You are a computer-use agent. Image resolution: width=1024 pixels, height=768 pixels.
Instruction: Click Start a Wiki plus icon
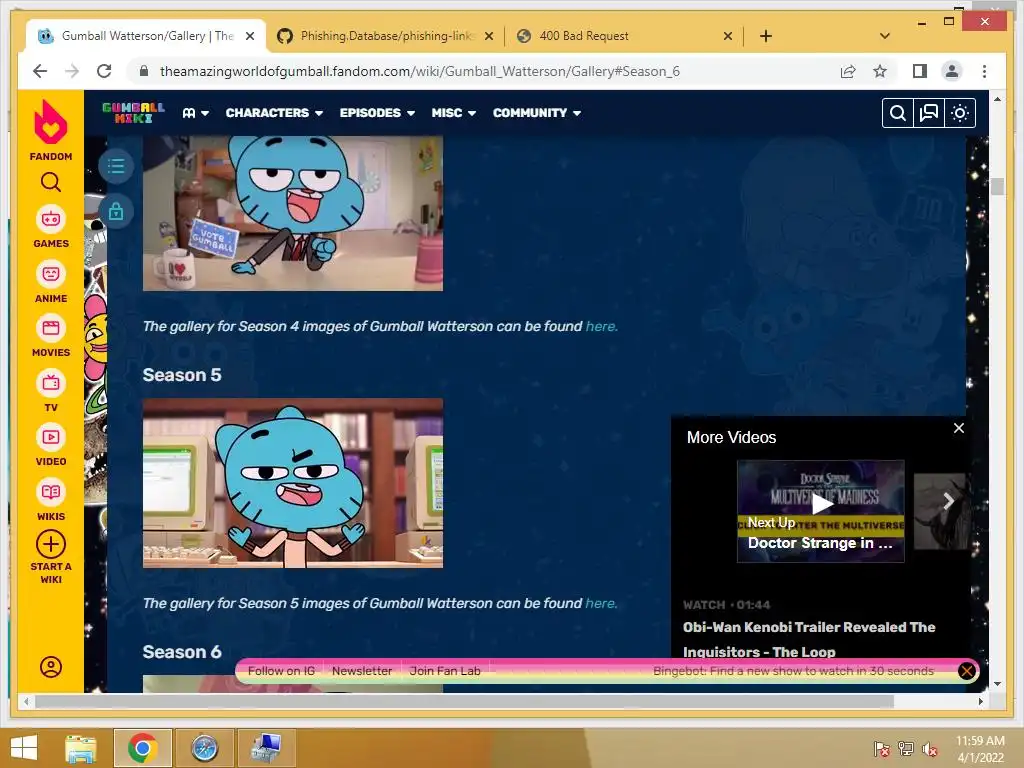tap(50, 544)
